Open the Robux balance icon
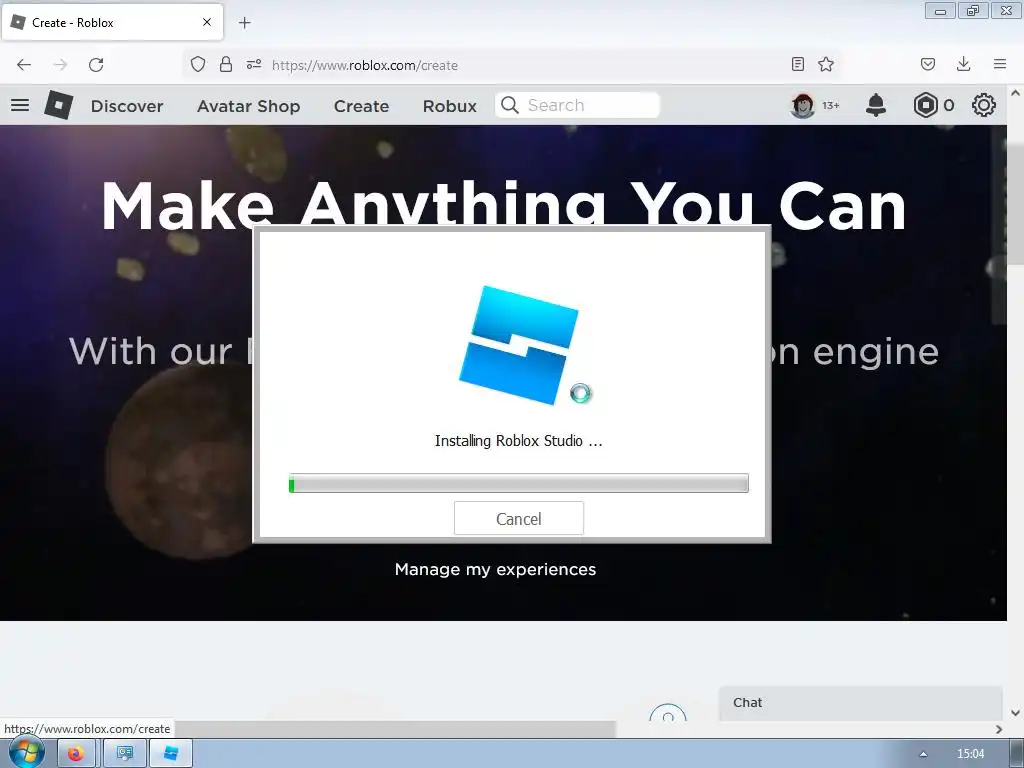Image resolution: width=1024 pixels, height=768 pixels. [925, 105]
